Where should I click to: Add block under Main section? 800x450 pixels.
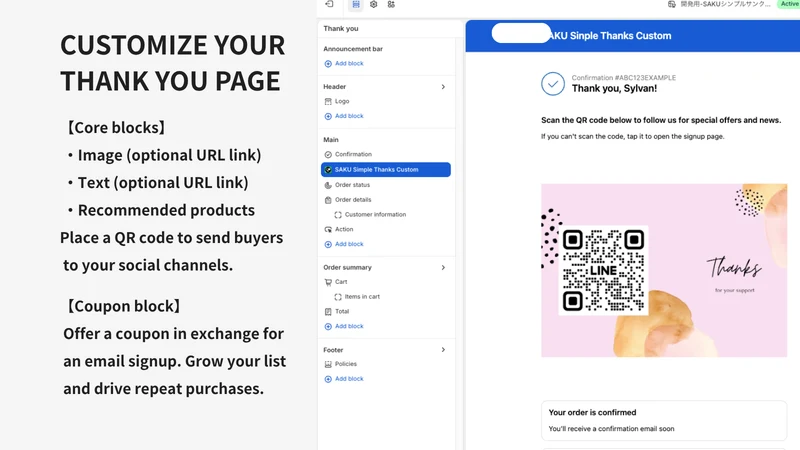(349, 244)
